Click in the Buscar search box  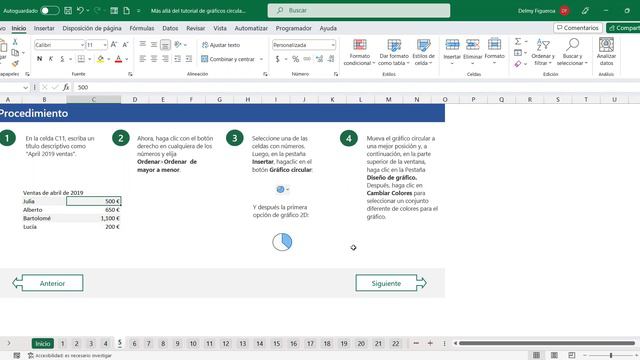pos(359,11)
